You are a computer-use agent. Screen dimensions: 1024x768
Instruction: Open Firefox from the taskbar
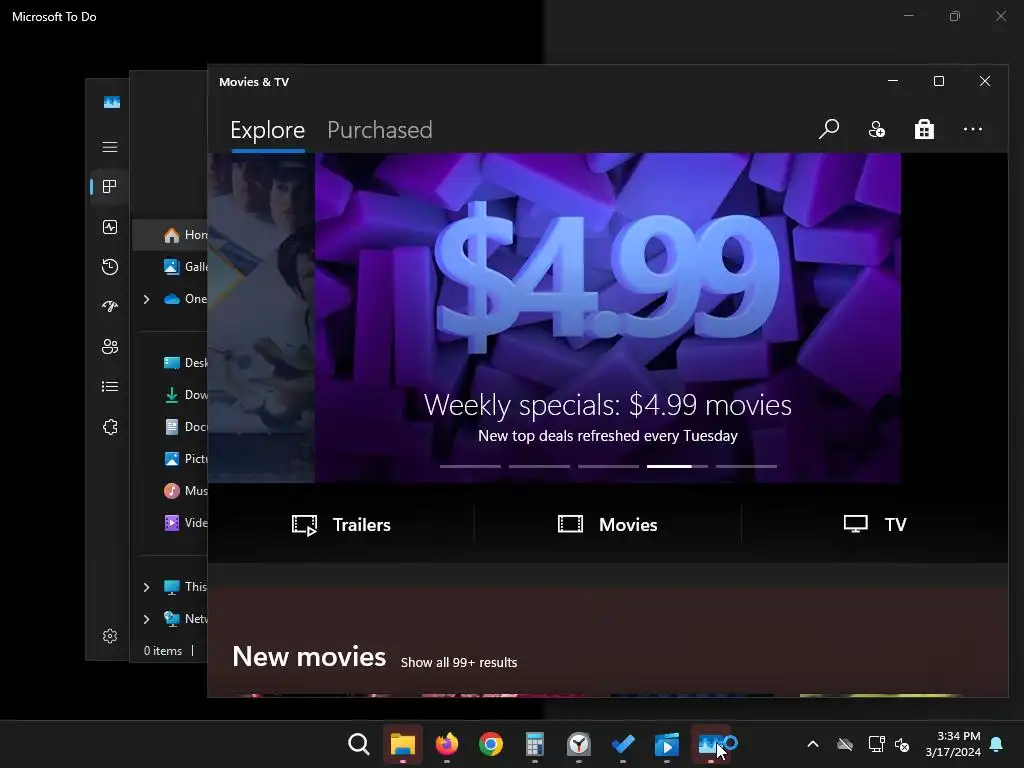click(x=447, y=743)
